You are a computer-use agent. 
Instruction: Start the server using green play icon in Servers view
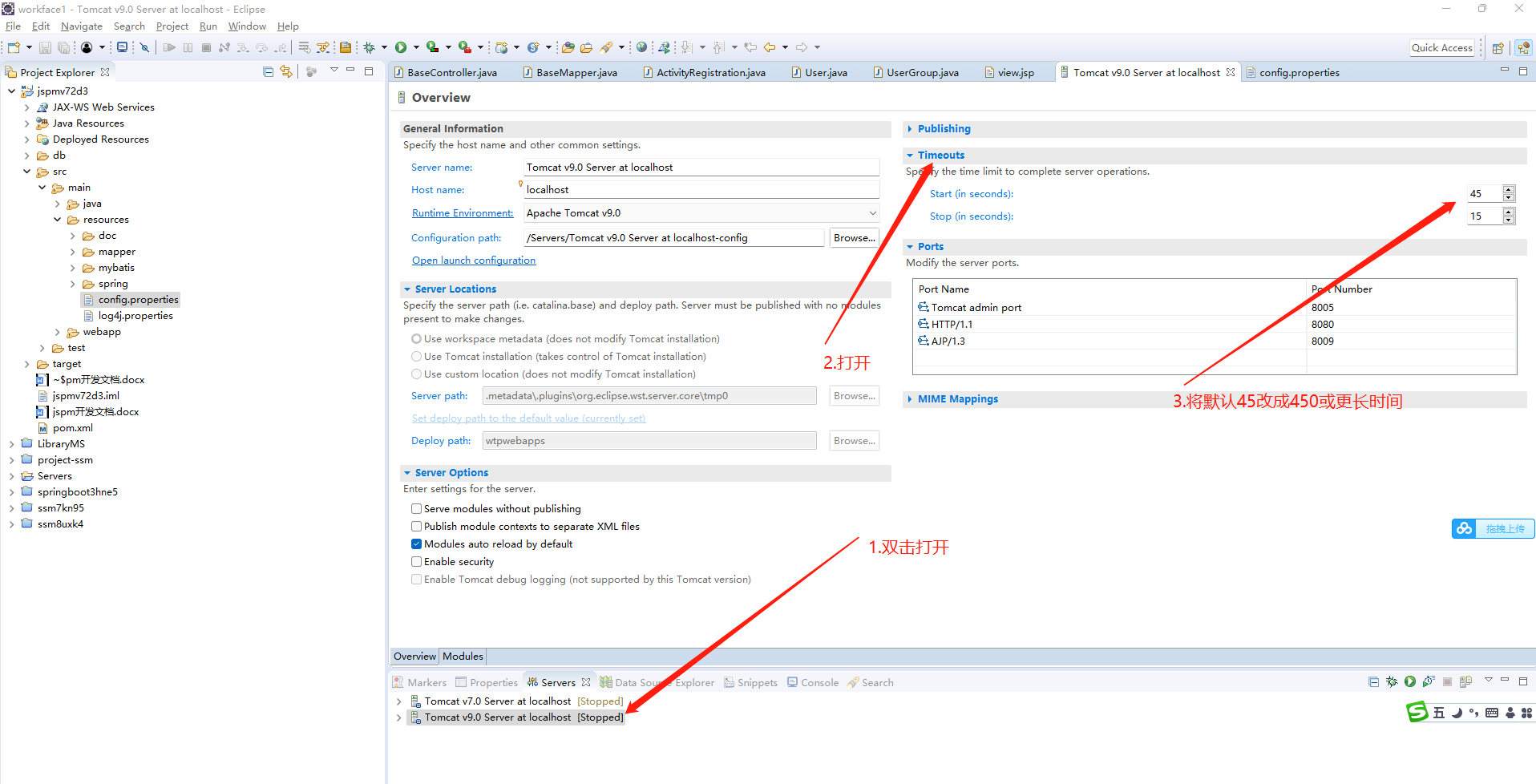(x=1410, y=681)
